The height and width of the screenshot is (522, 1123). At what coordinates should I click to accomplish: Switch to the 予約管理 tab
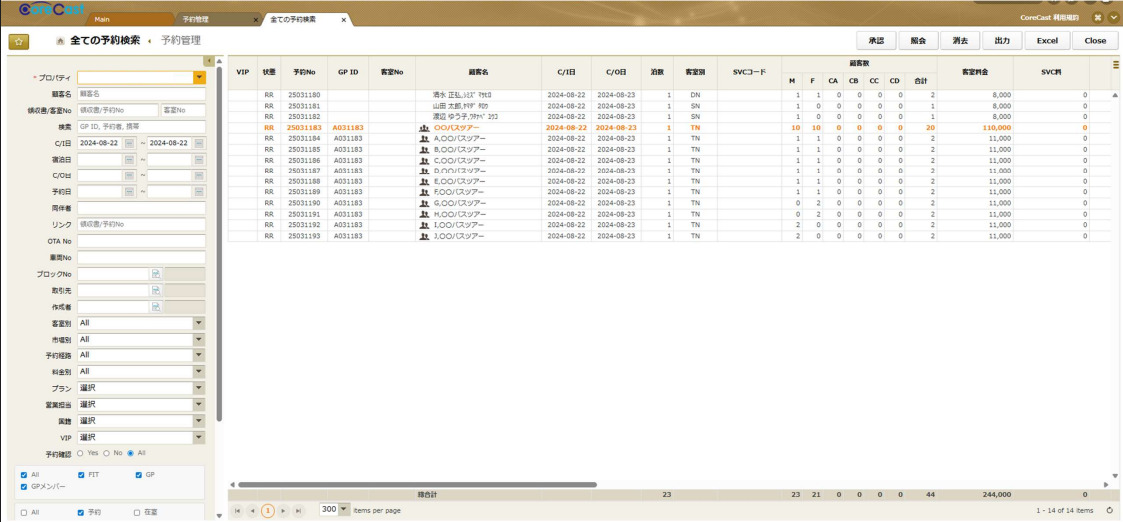(x=194, y=19)
